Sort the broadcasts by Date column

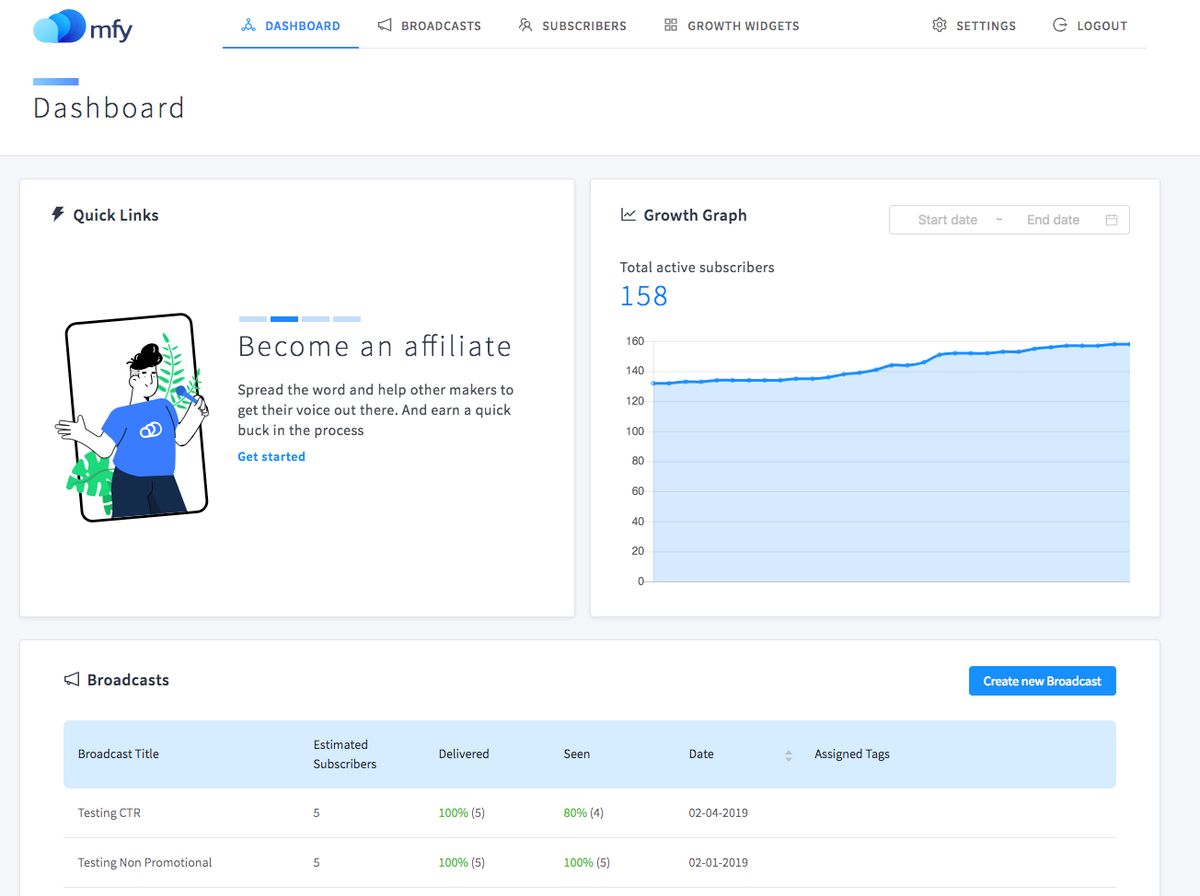pyautogui.click(x=702, y=754)
